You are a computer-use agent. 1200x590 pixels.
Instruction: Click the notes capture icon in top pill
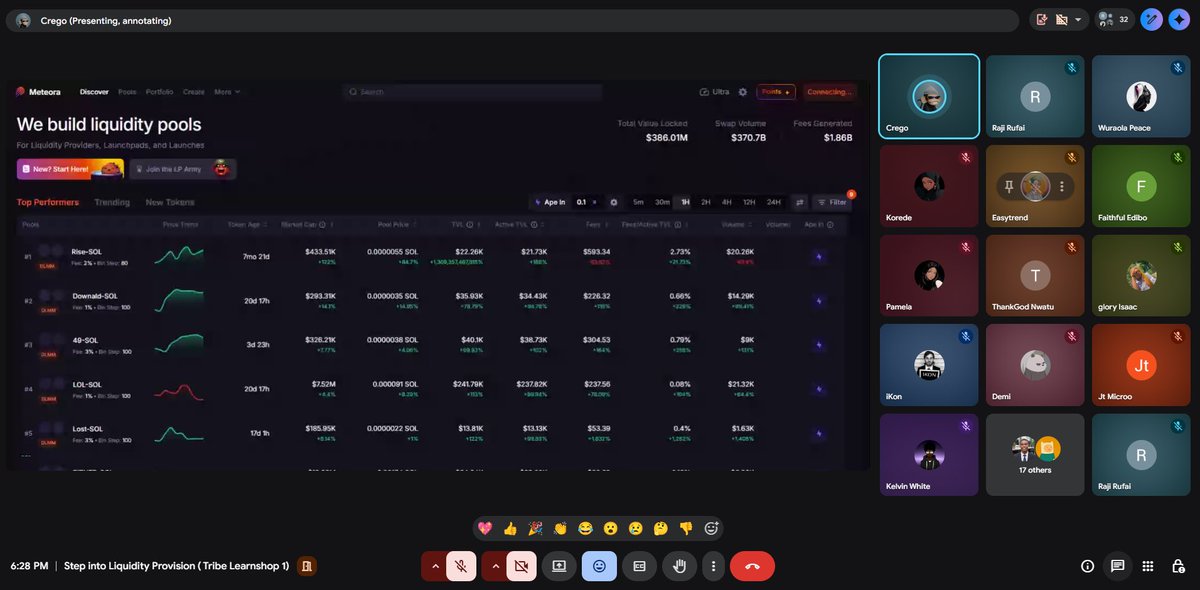[x=1042, y=19]
